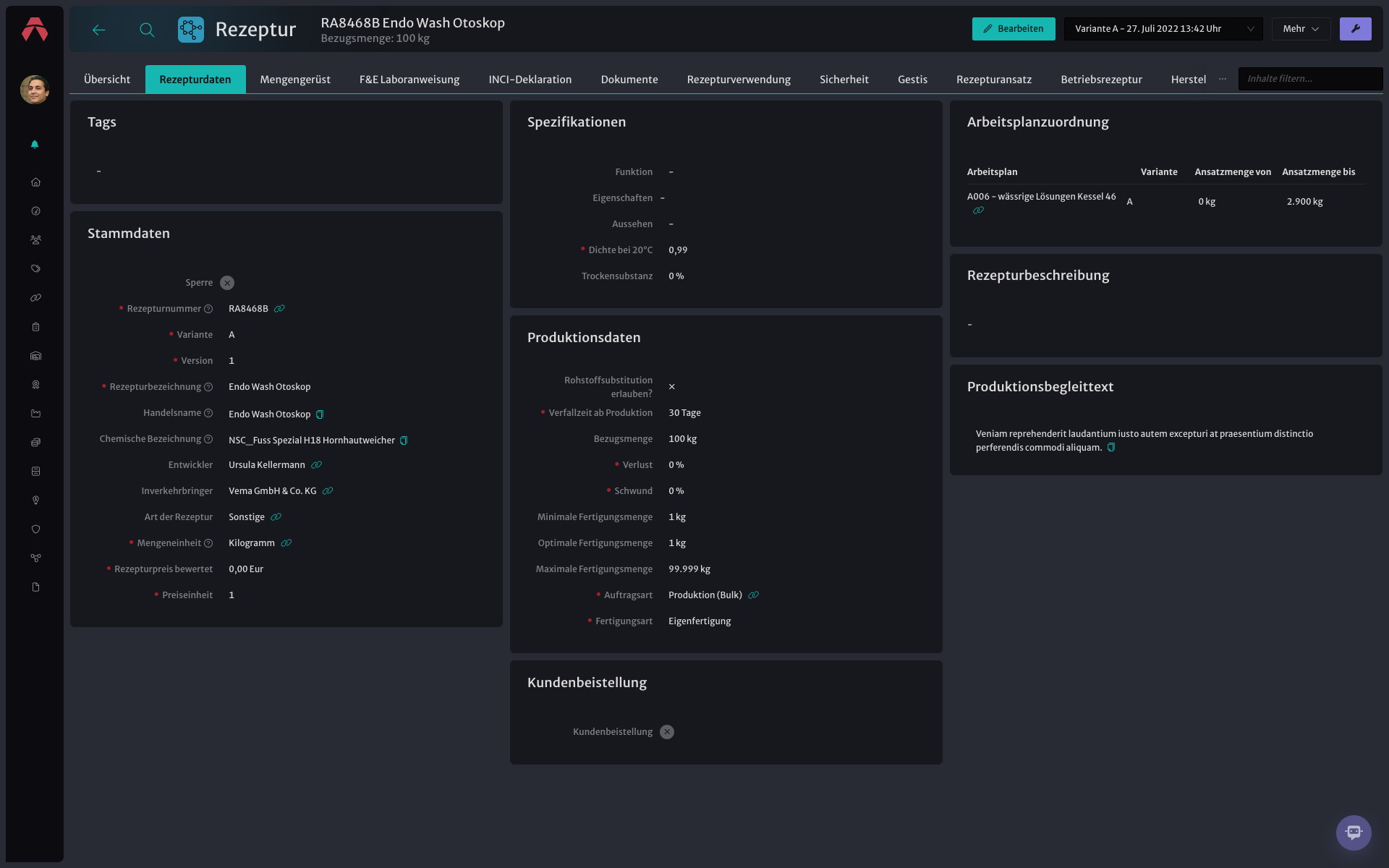Open the Sicherheit tab

click(844, 80)
